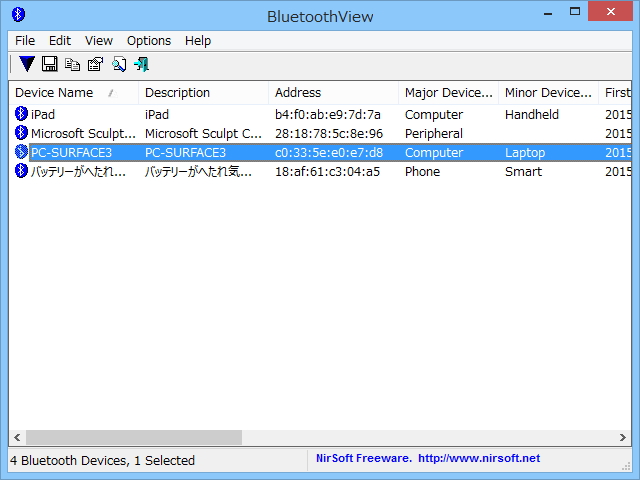Maximize the BluetoothView window

(x=575, y=12)
